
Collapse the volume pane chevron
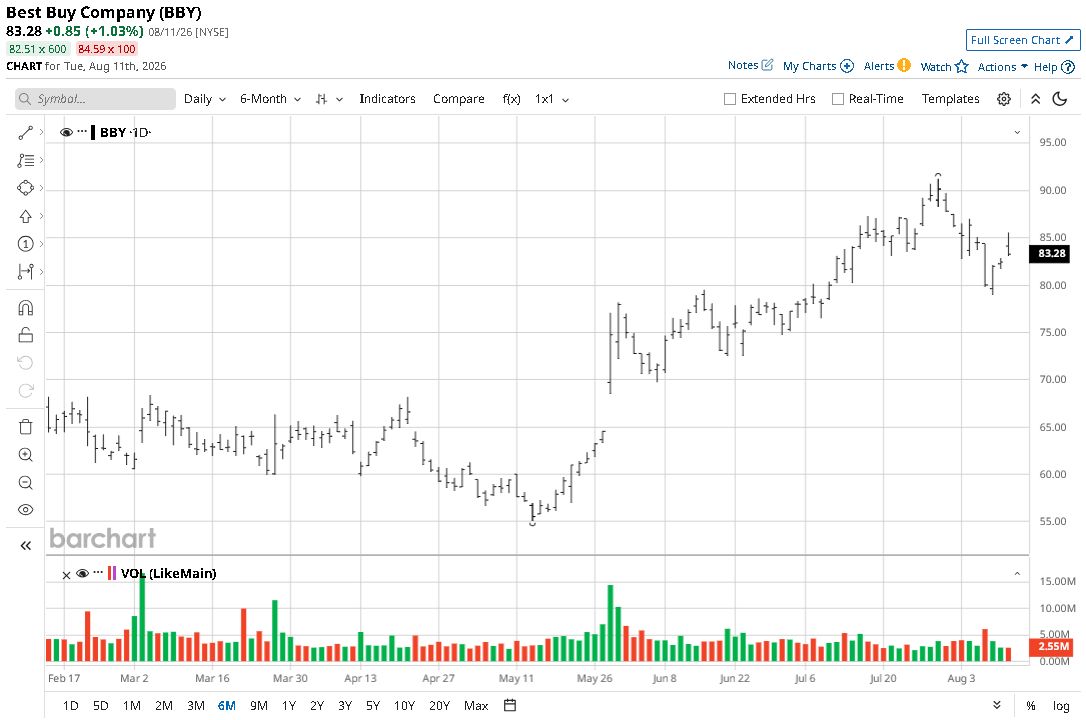(1017, 573)
